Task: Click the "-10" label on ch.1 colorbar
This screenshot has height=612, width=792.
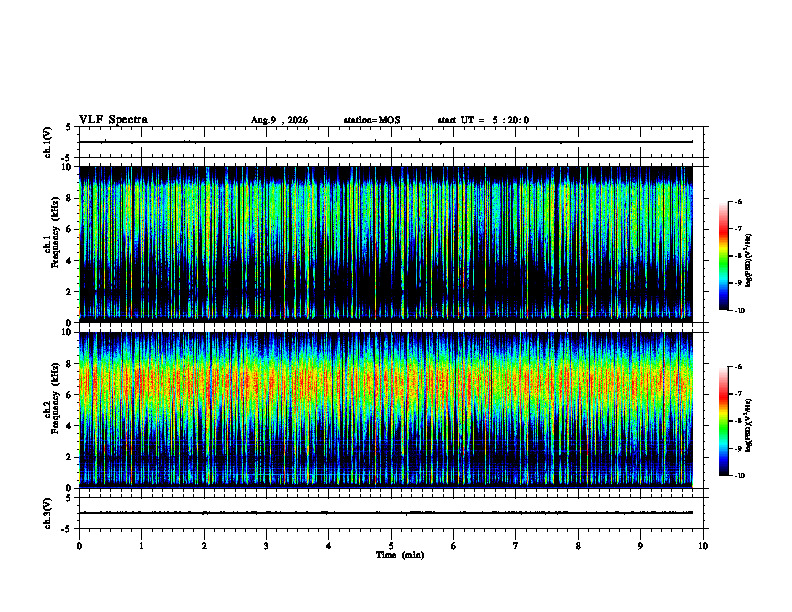Action: [739, 310]
